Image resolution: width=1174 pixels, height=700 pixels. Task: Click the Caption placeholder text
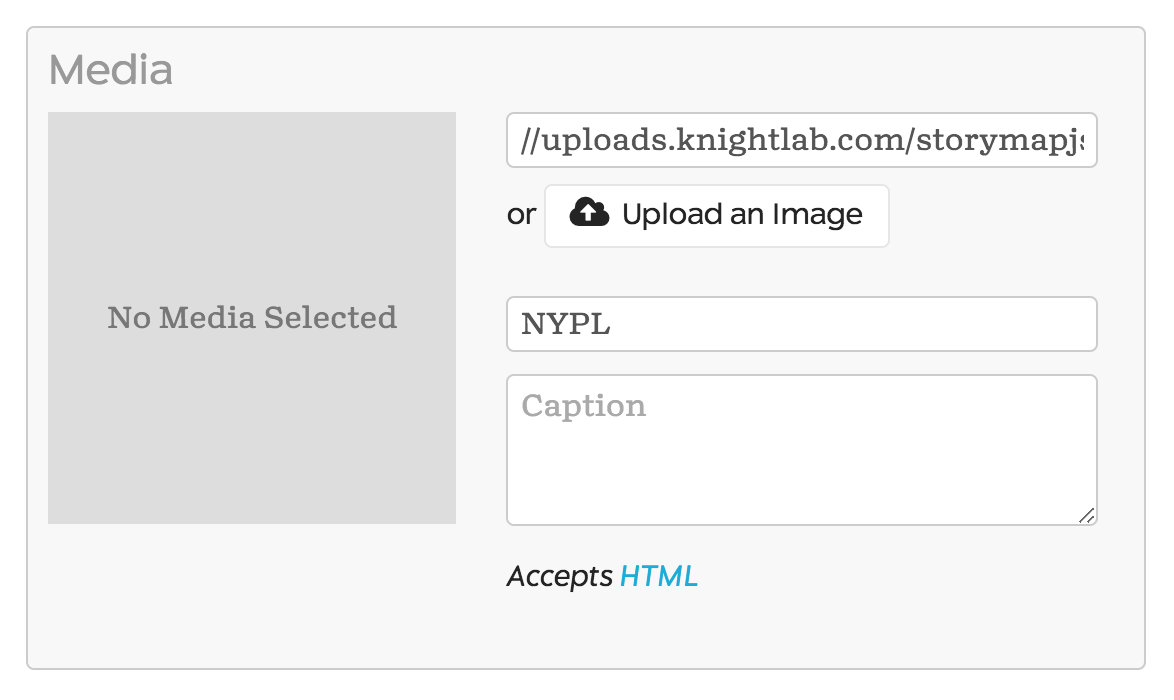click(x=584, y=406)
